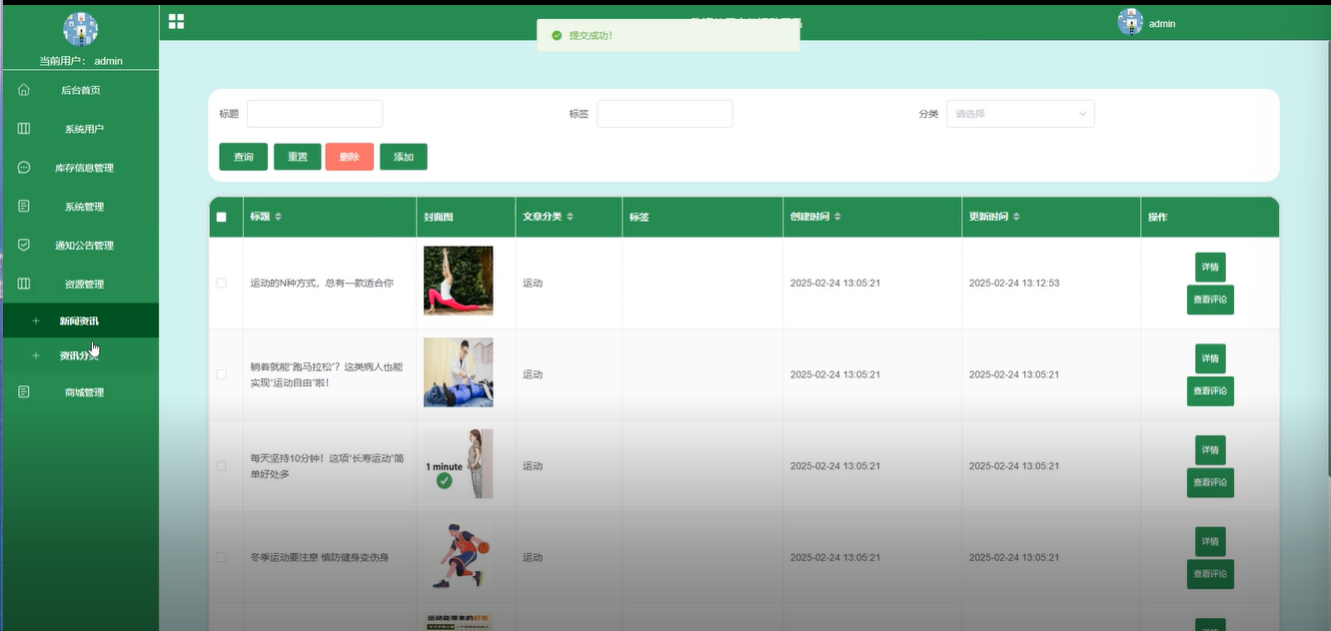The image size is (1331, 631).
Task: Click the plus icon beside 资讯分类
Action: (x=36, y=355)
